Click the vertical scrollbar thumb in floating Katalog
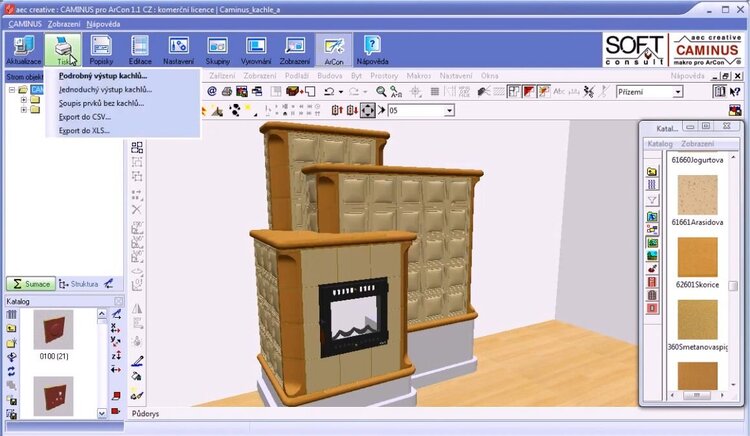Viewport: 750px width, 436px height. (x=733, y=285)
